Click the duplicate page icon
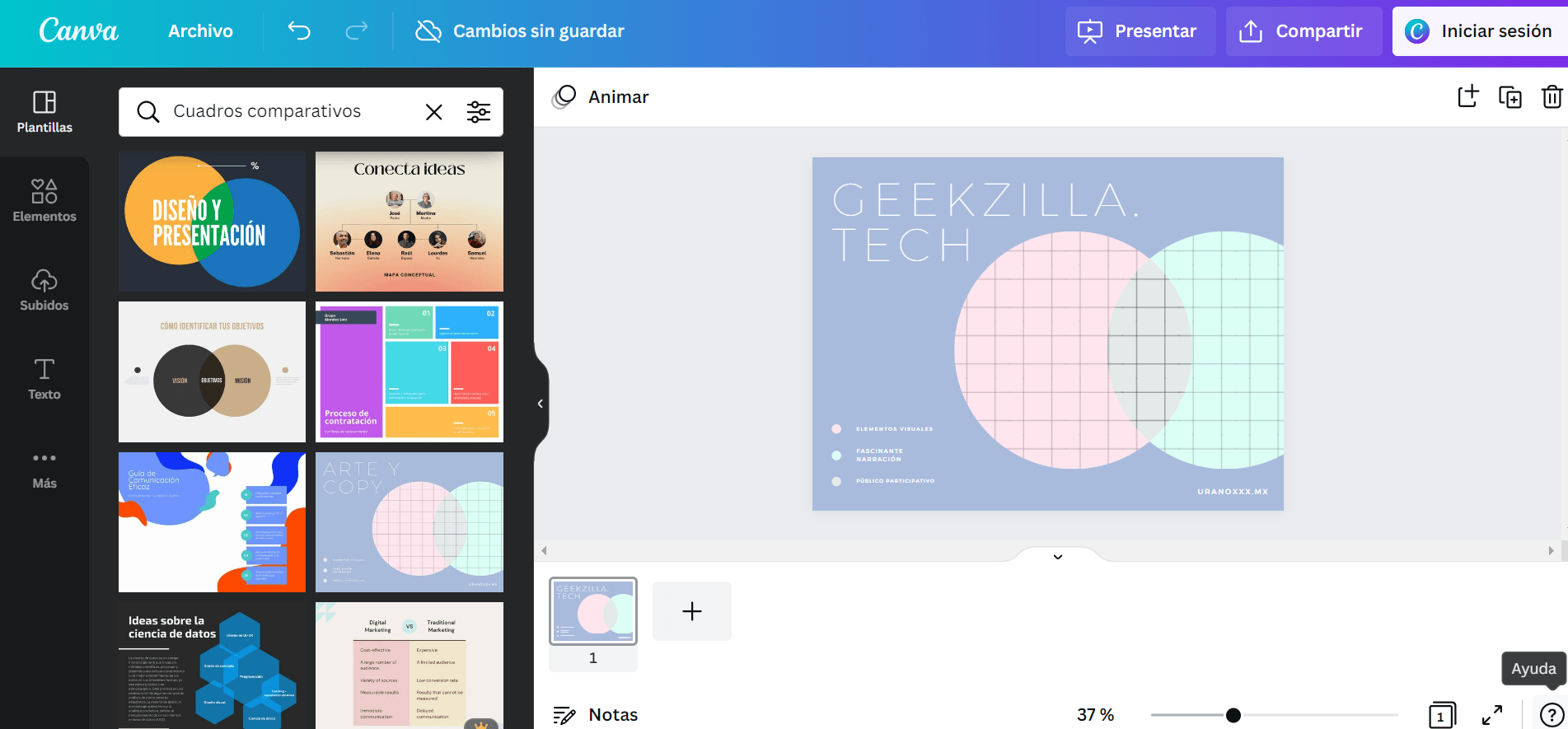The height and width of the screenshot is (729, 1568). [1510, 96]
